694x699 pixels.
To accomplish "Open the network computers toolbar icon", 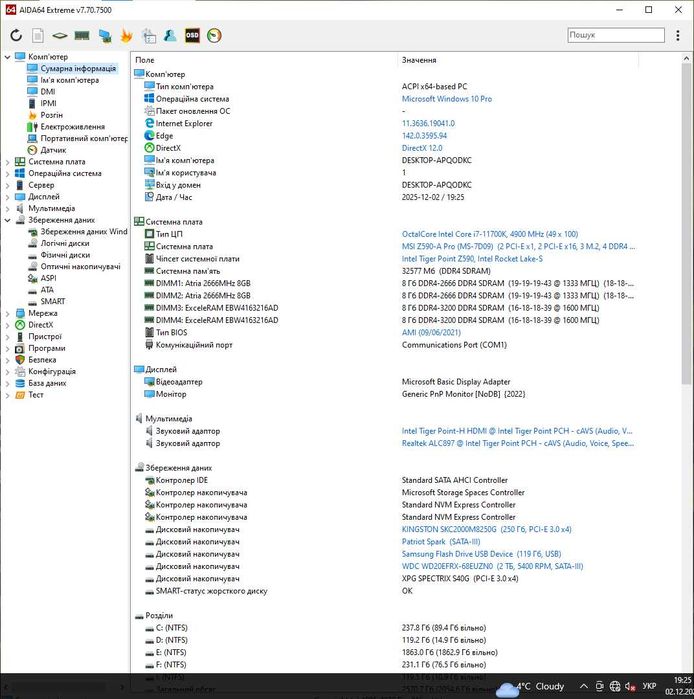I will pyautogui.click(x=105, y=35).
